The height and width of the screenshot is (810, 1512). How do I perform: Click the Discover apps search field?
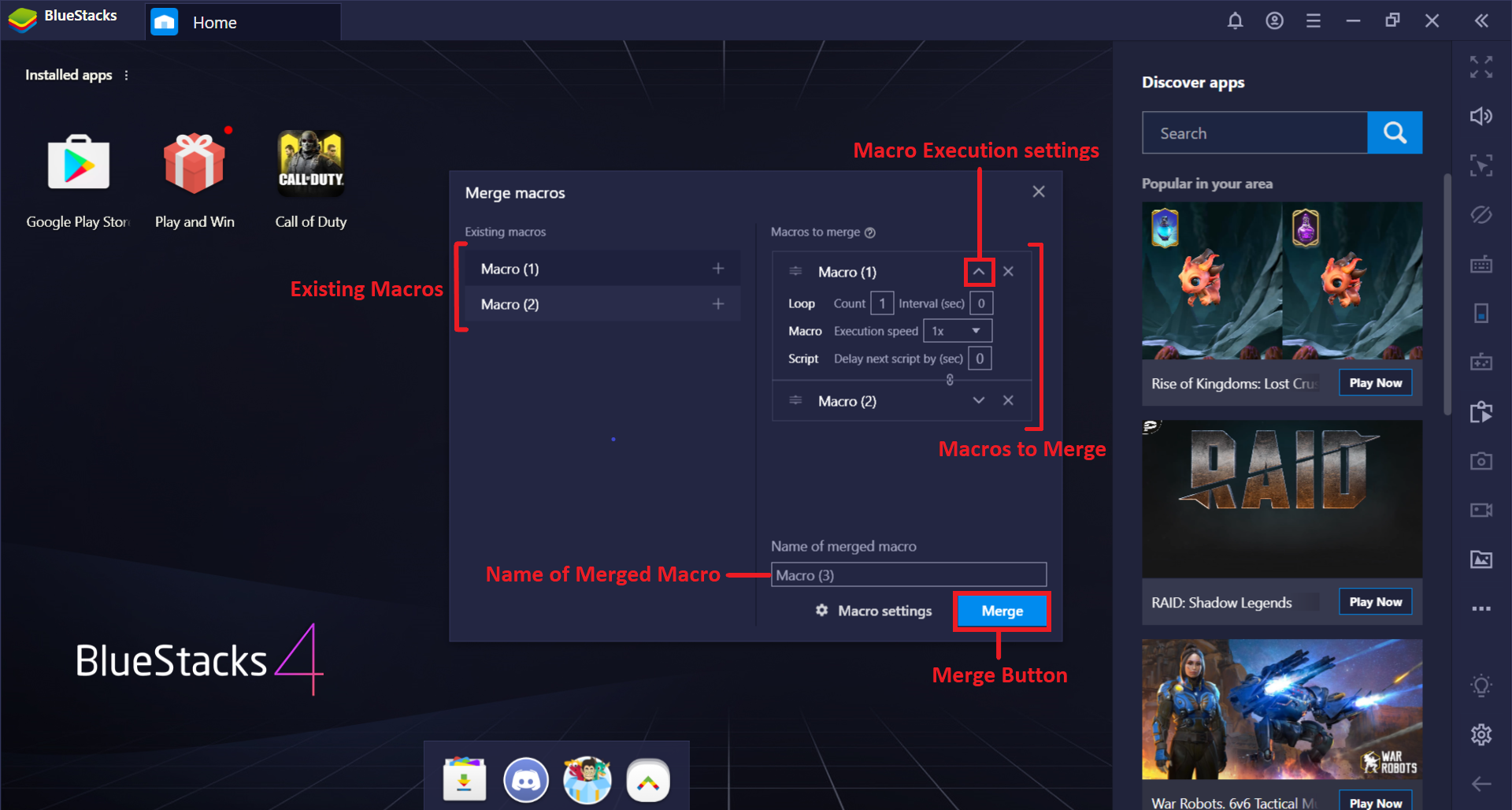click(1255, 132)
